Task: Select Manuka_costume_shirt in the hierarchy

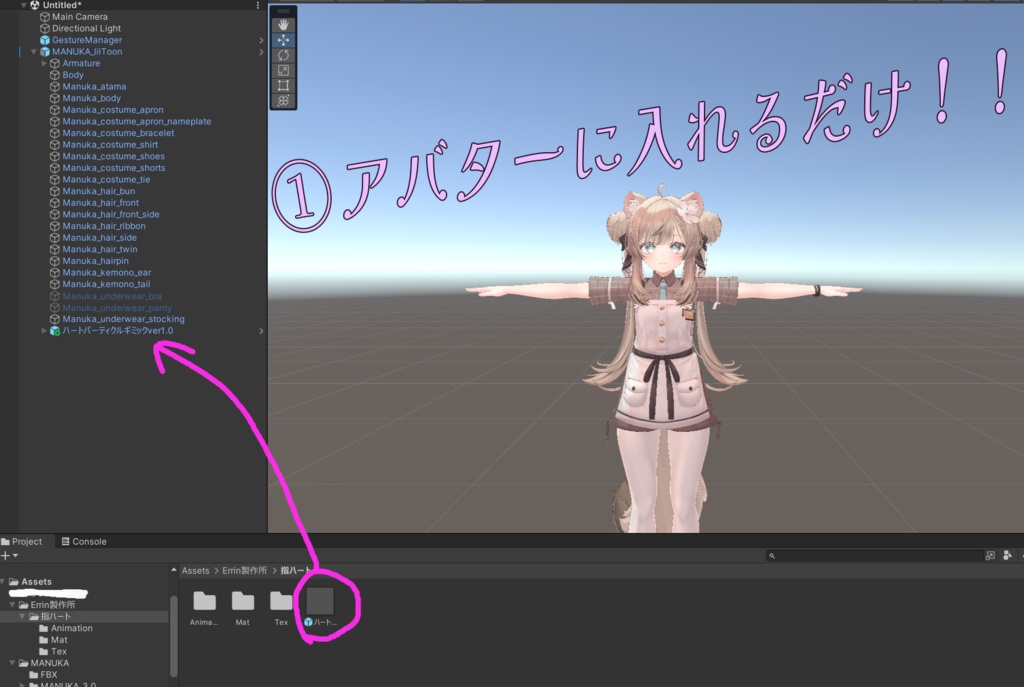Action: click(x=110, y=145)
